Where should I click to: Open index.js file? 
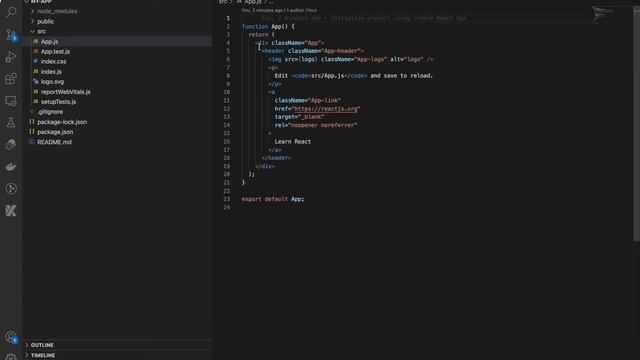51,71
